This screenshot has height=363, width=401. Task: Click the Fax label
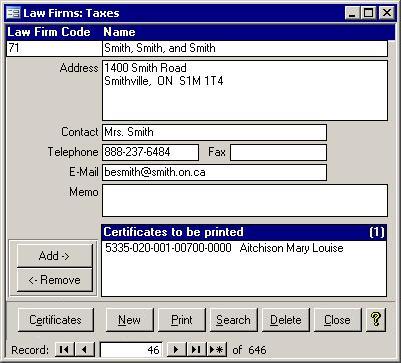pos(217,152)
